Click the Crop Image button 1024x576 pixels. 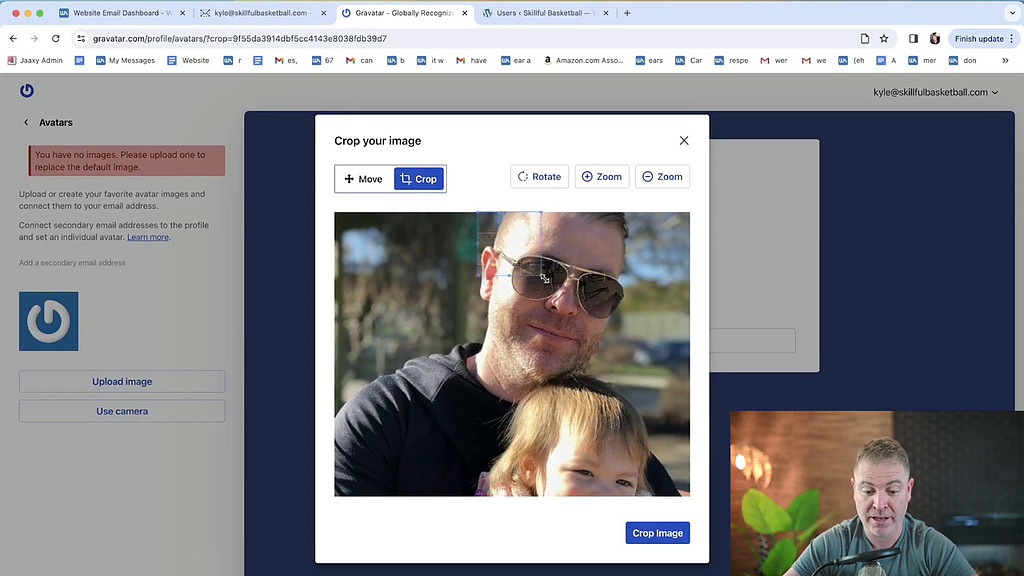[657, 532]
